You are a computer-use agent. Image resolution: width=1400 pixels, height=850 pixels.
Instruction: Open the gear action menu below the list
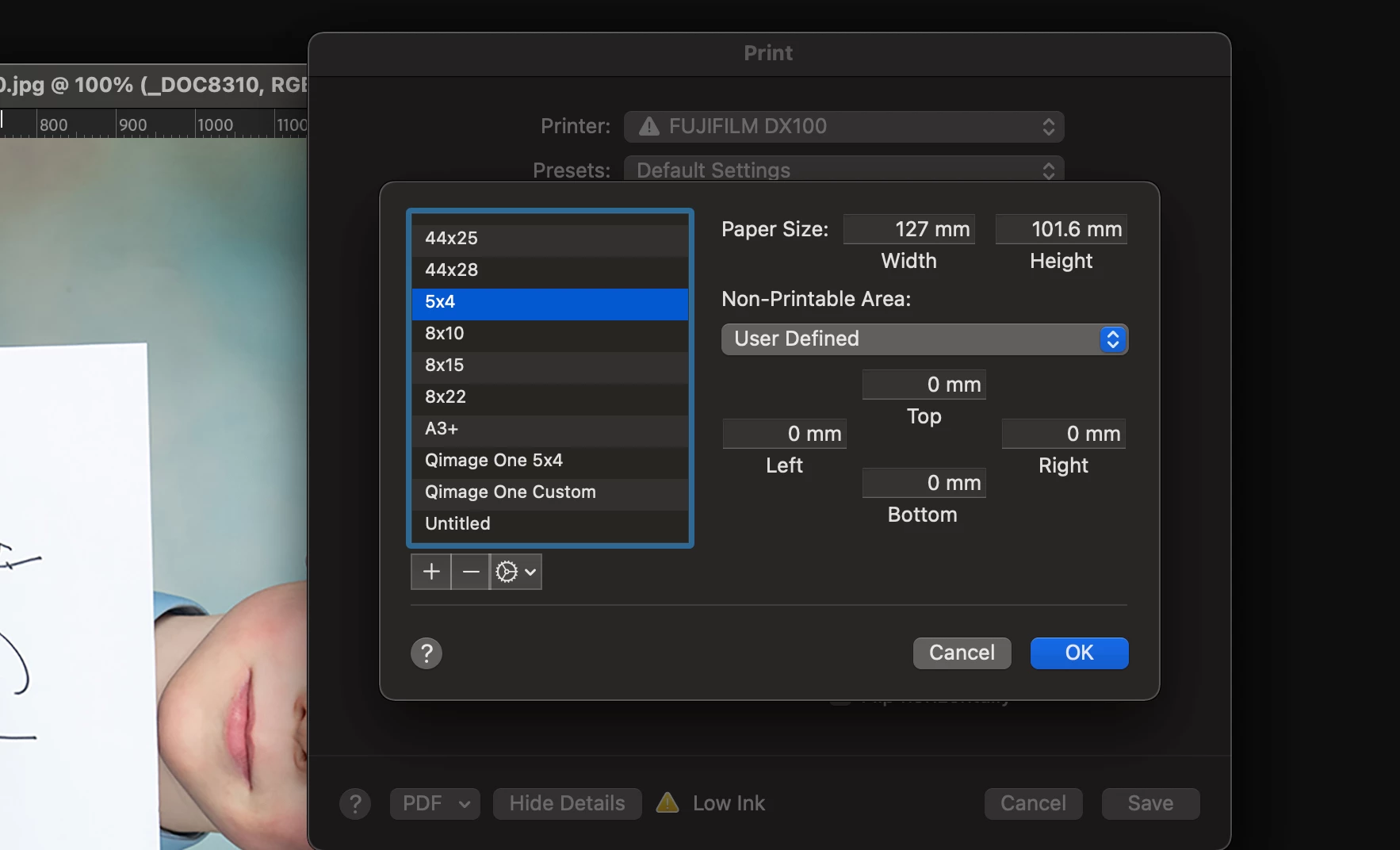[x=516, y=572]
